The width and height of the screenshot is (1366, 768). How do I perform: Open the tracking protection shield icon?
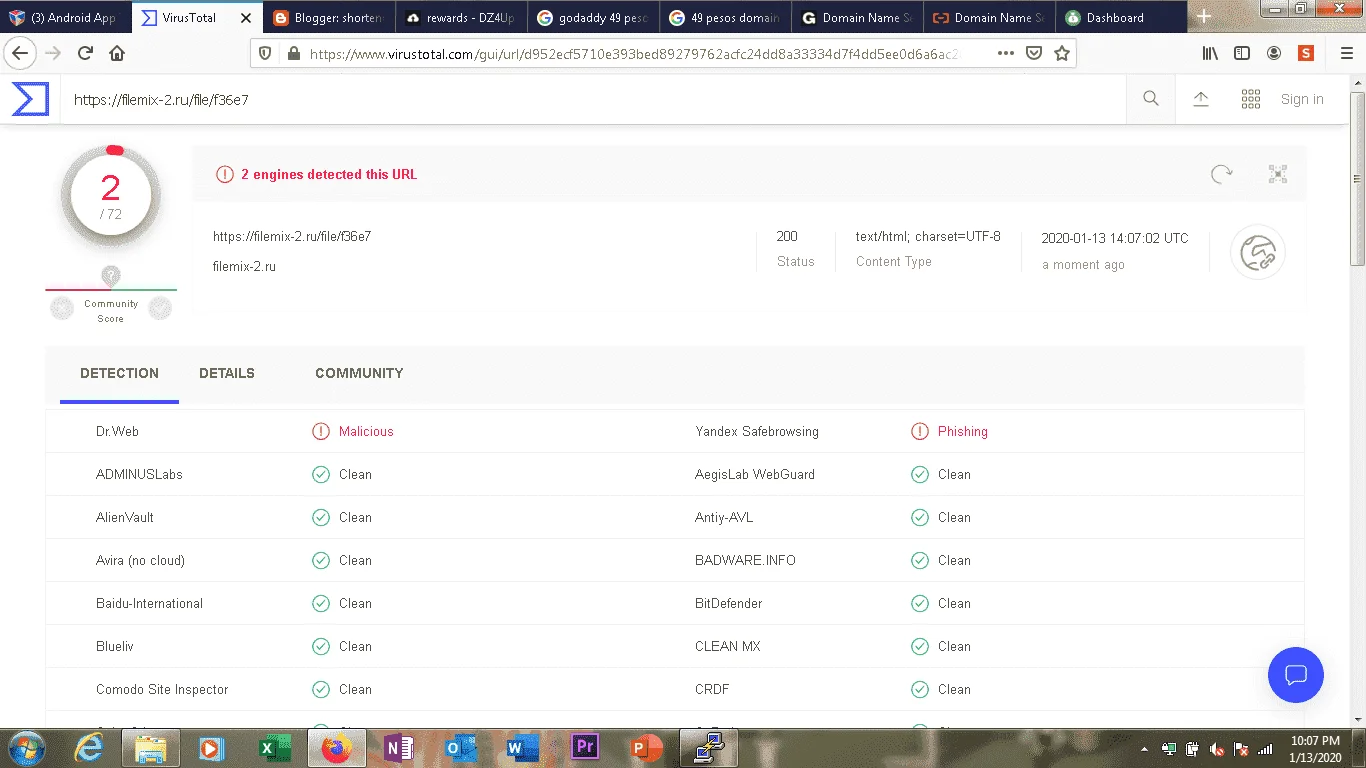(265, 54)
